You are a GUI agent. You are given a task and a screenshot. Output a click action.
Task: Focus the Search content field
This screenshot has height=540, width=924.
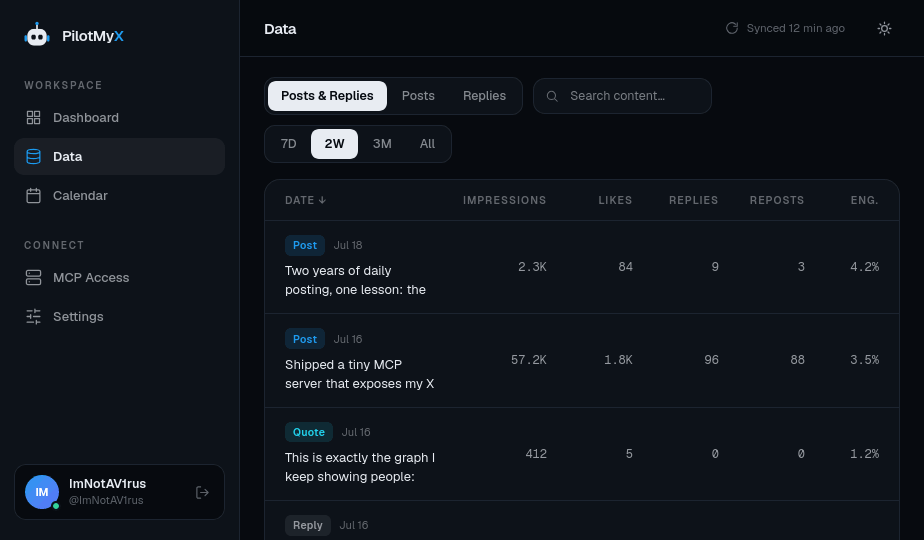pos(622,96)
